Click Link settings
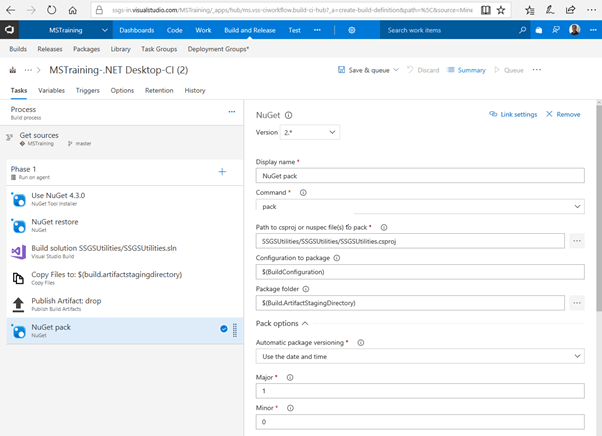The image size is (602, 436). click(x=513, y=114)
